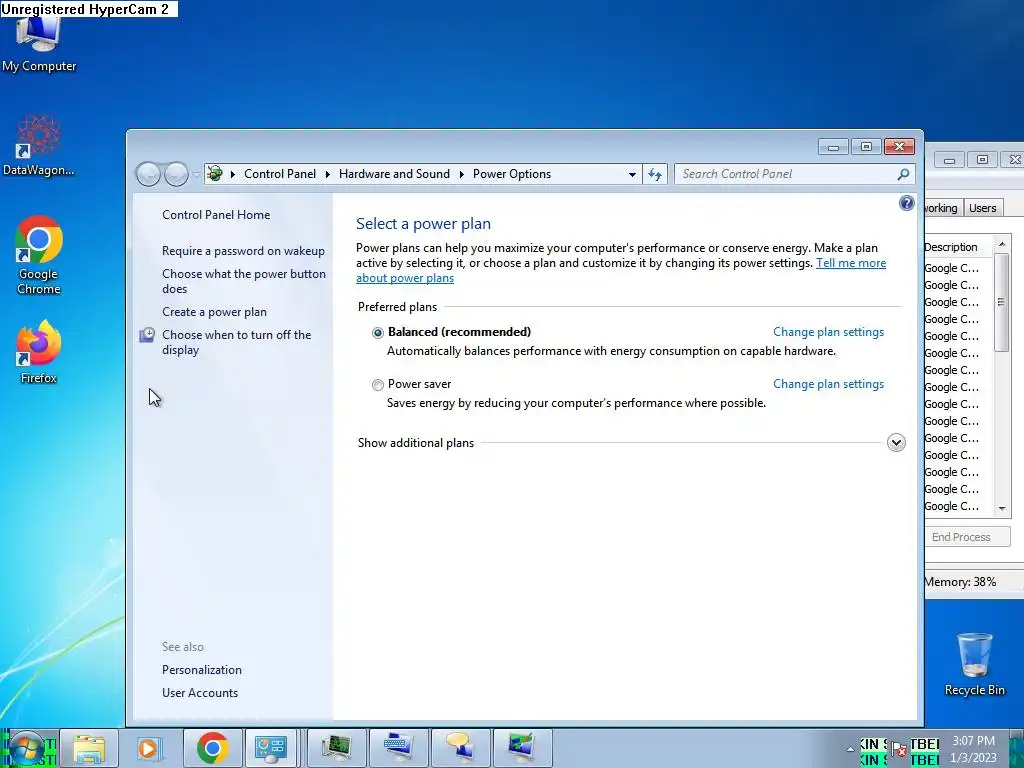Image resolution: width=1024 pixels, height=768 pixels.
Task: Switch to Users tab in Task Manager
Action: point(982,208)
